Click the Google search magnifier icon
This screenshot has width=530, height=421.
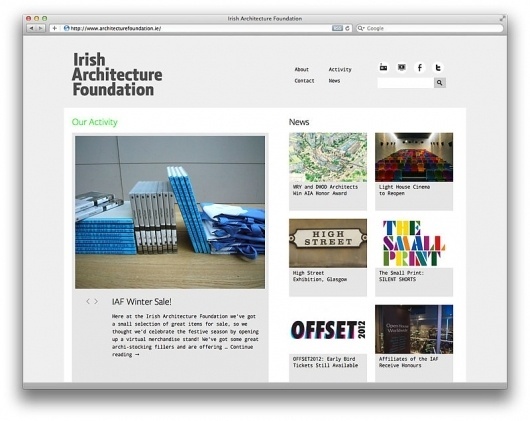point(361,28)
